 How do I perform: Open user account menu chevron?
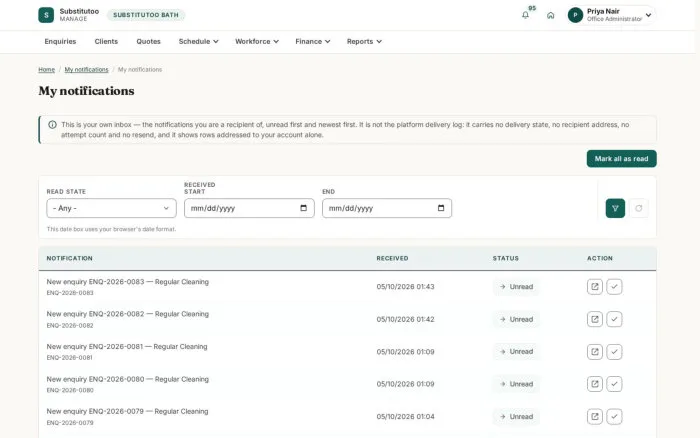(648, 15)
